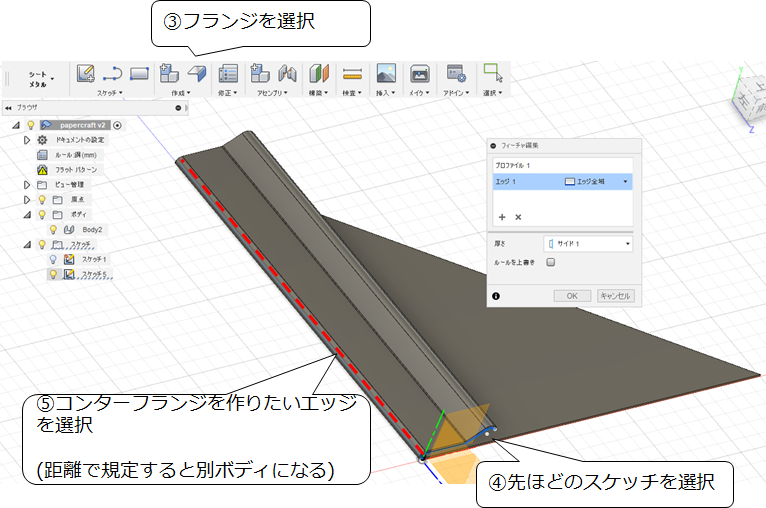This screenshot has width=766, height=508.
Task: Click the New Component icon in アセンブリ
Action: pyautogui.click(x=259, y=73)
